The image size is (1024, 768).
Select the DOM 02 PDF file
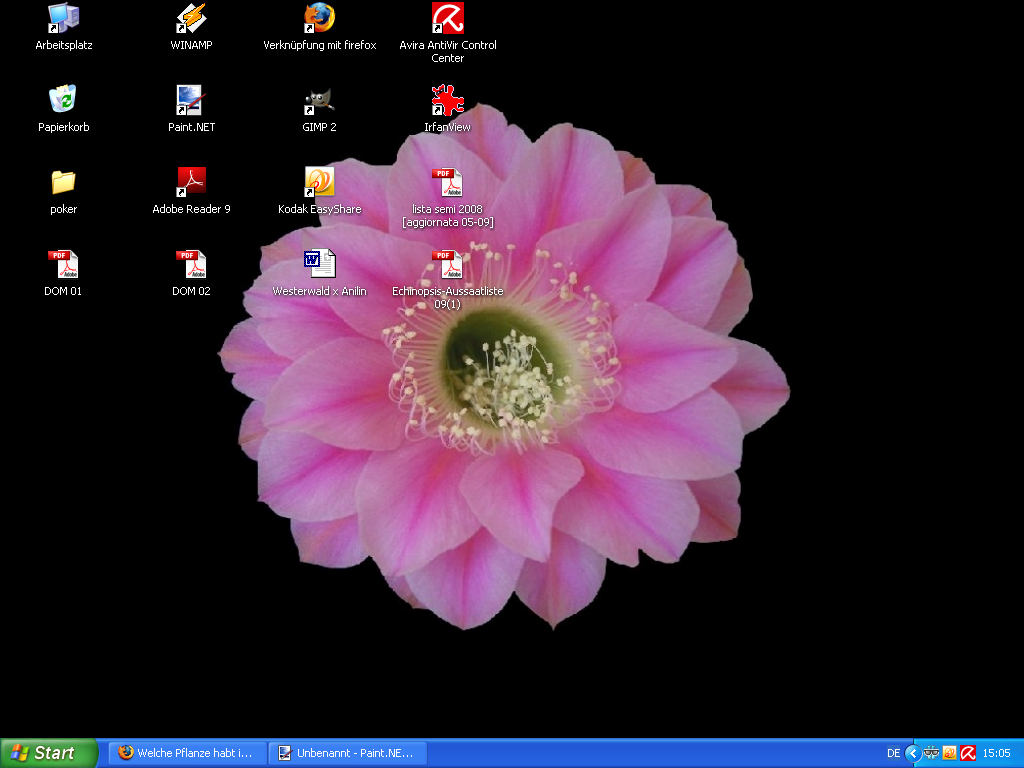[191, 264]
